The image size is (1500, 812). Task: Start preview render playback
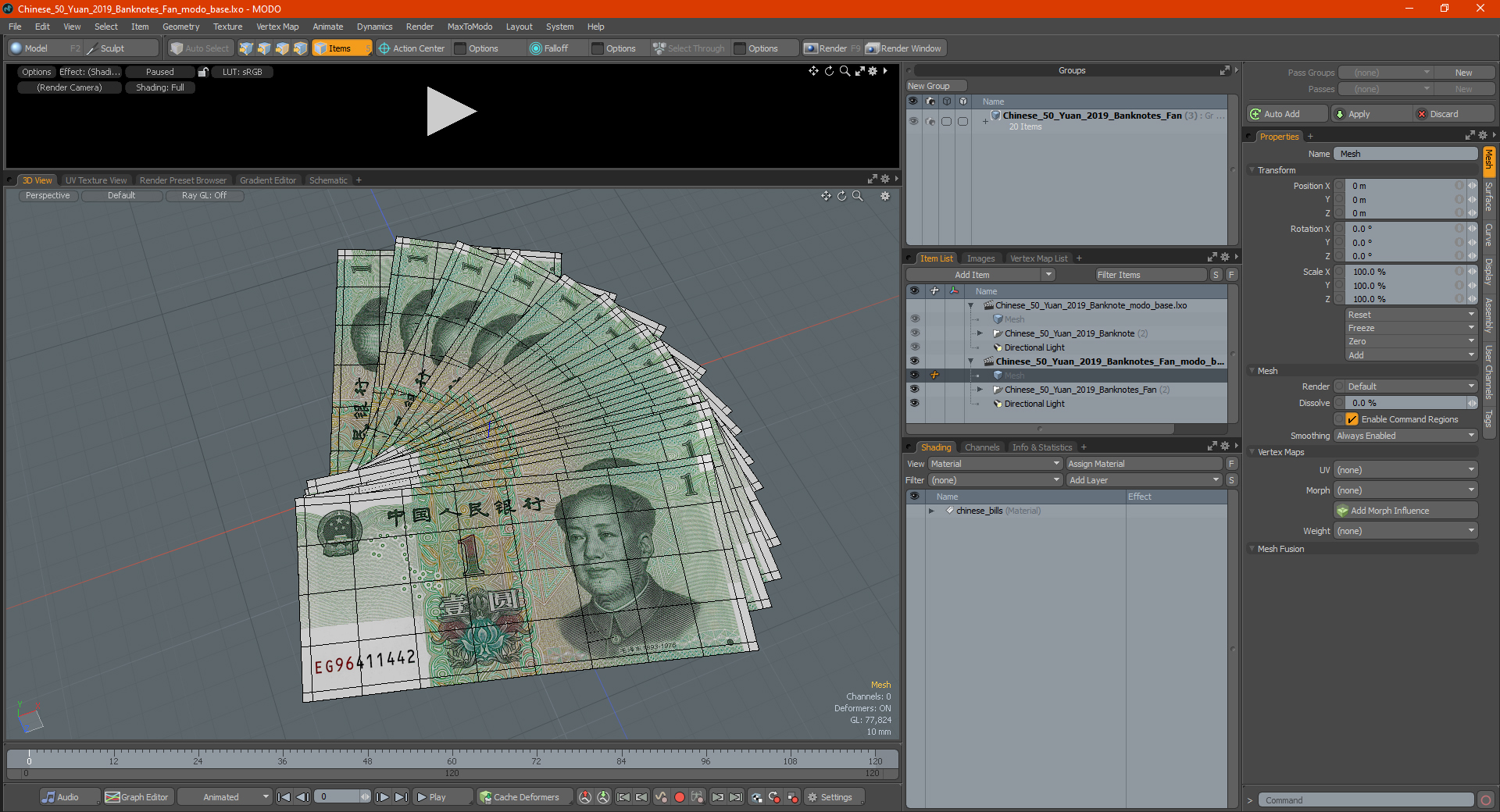(452, 112)
